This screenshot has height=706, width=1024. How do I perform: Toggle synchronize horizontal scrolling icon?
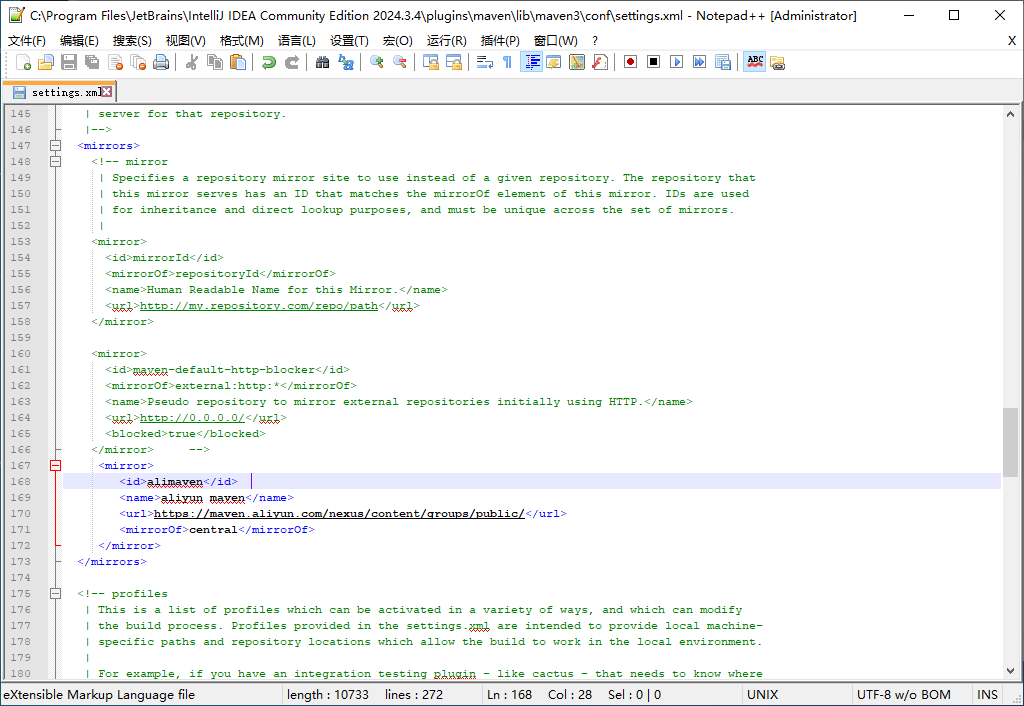pyautogui.click(x=453, y=62)
